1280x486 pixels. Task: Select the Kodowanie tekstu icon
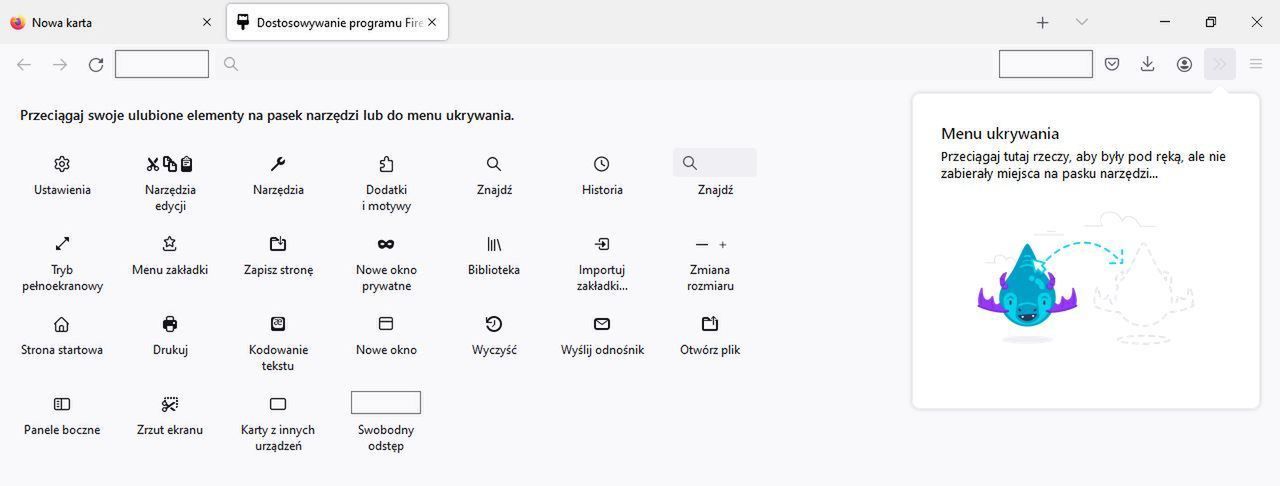click(x=278, y=324)
